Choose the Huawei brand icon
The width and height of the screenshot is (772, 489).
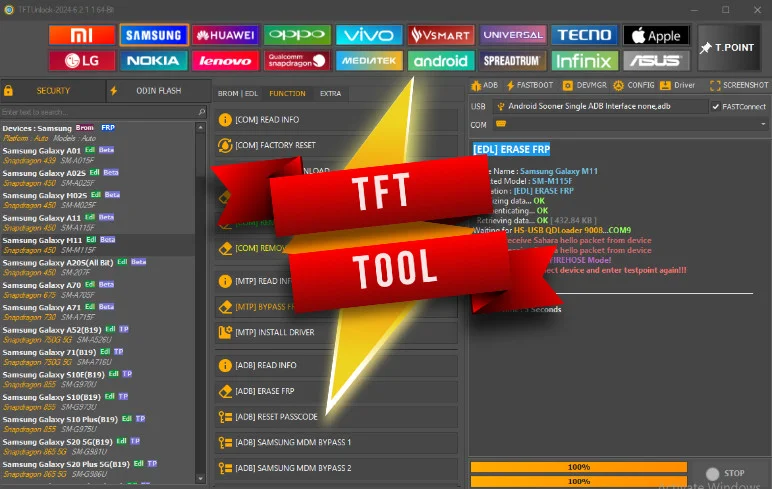pyautogui.click(x=226, y=35)
